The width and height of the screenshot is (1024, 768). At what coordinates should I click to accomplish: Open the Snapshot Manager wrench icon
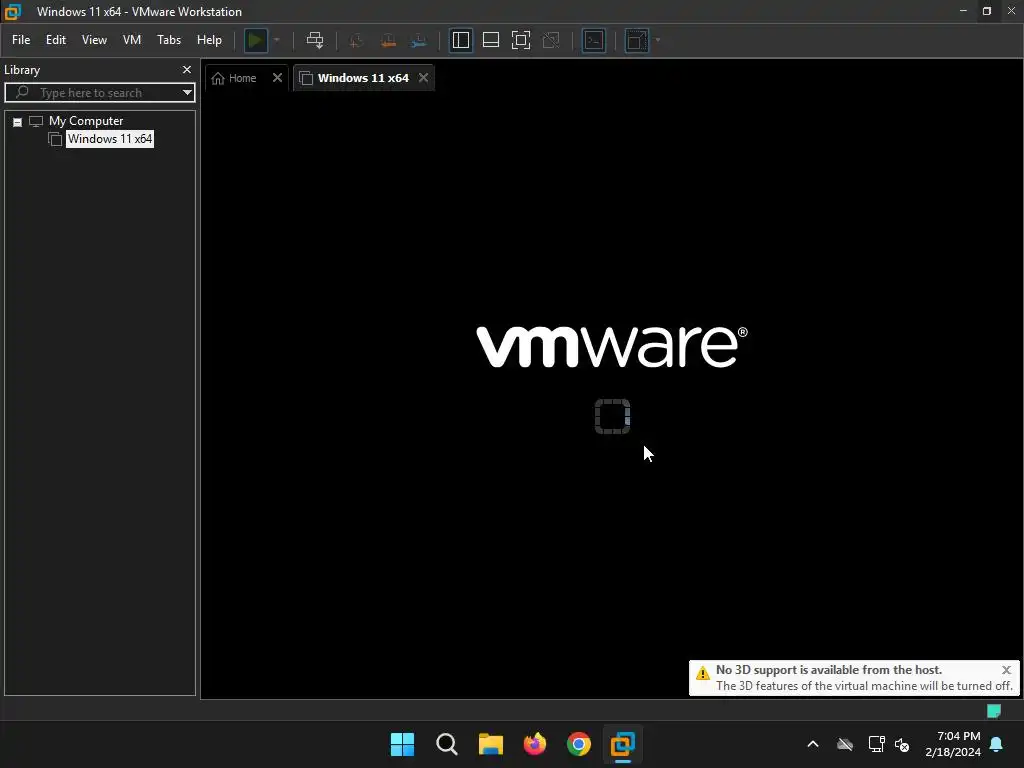[x=419, y=40]
